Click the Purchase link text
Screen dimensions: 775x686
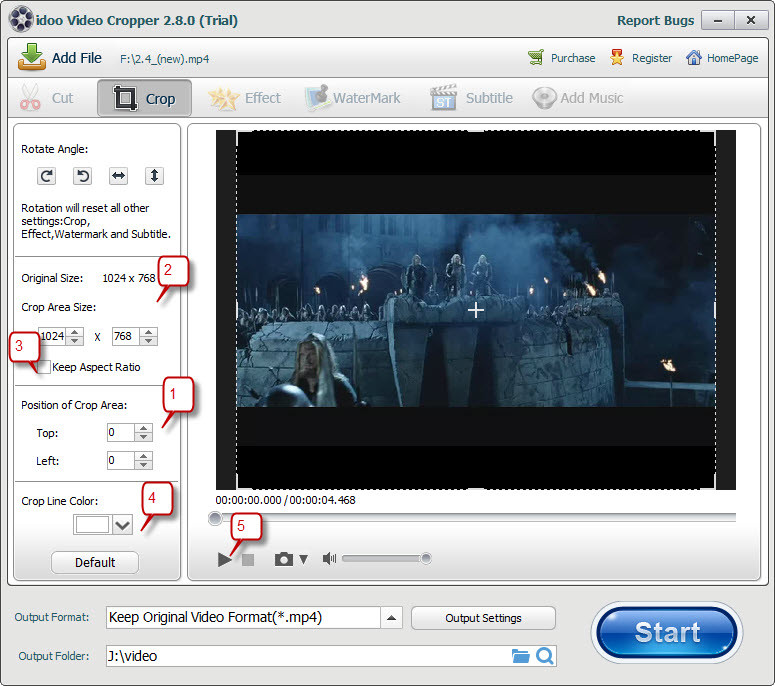pos(573,58)
